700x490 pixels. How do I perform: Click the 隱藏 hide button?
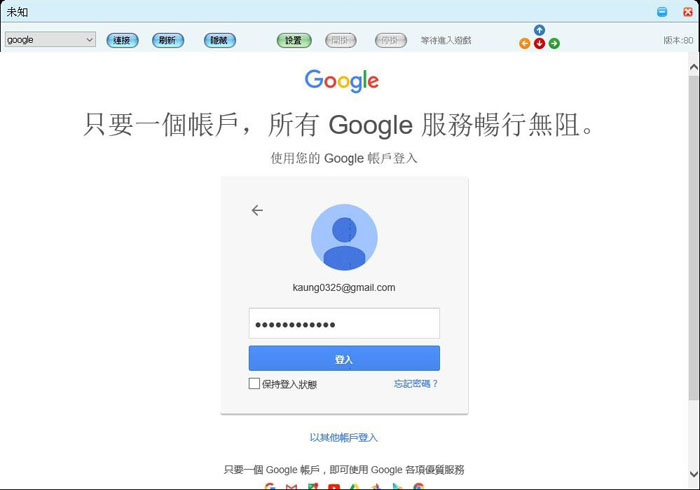coord(220,40)
